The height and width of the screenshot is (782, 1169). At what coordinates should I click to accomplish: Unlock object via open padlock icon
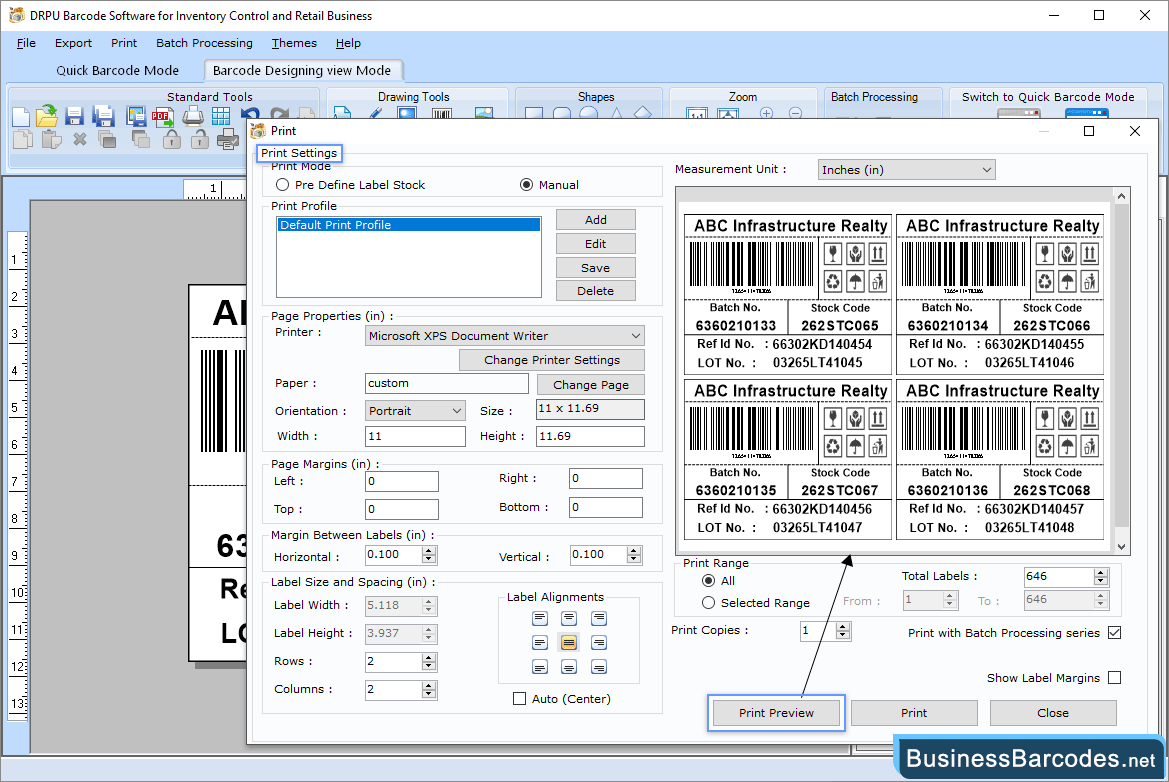coord(200,139)
